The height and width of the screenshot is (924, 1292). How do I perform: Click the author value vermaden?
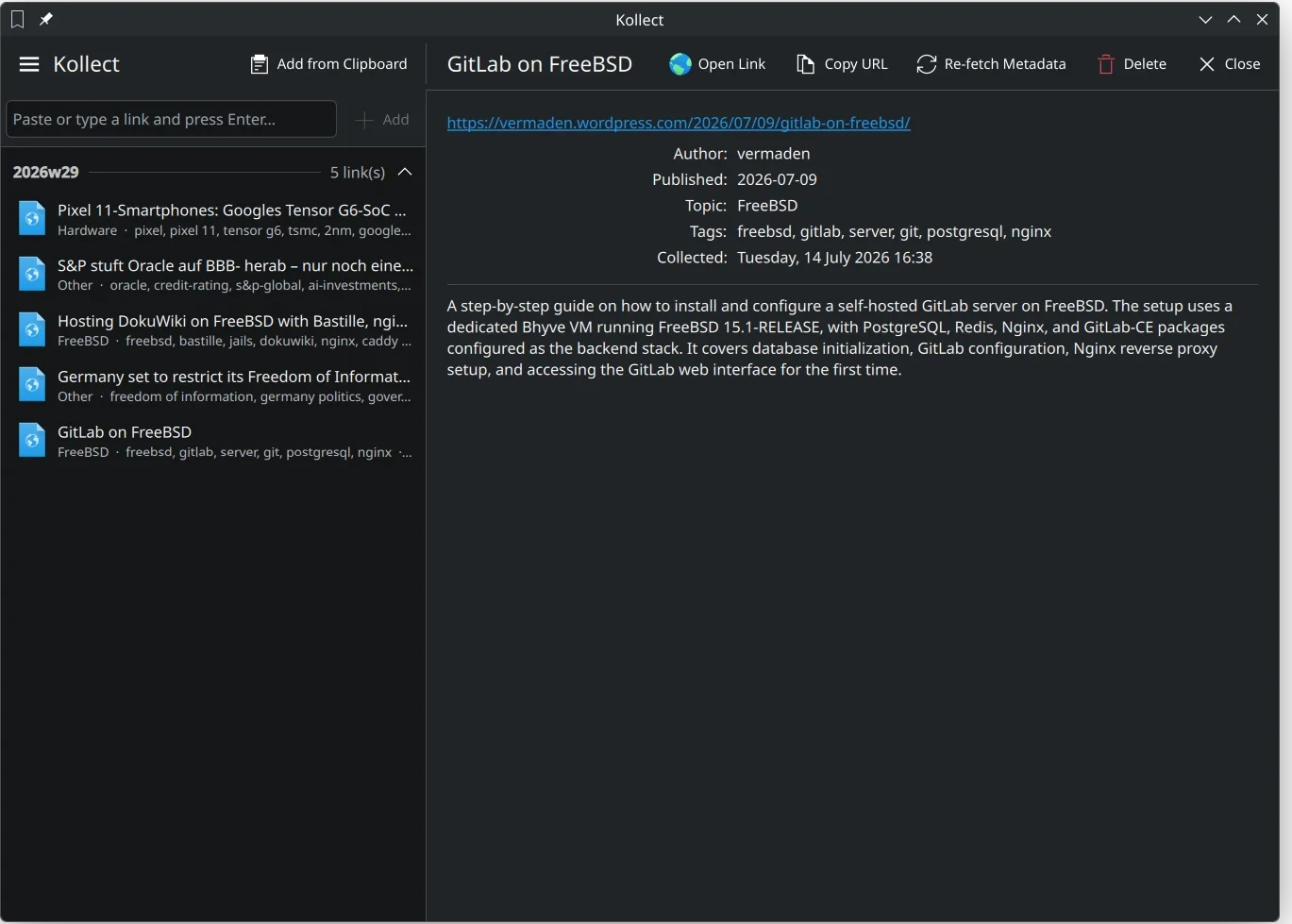click(x=773, y=154)
